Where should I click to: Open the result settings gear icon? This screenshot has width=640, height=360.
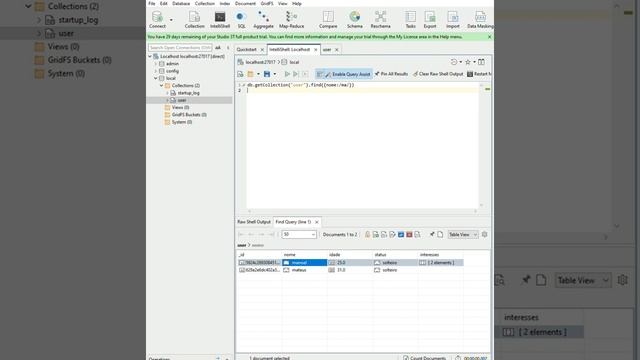pos(484,234)
